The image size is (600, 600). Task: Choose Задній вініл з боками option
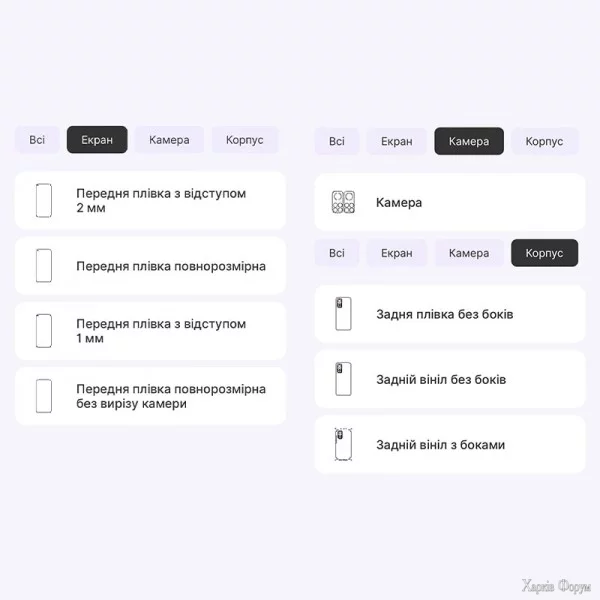(x=440, y=444)
